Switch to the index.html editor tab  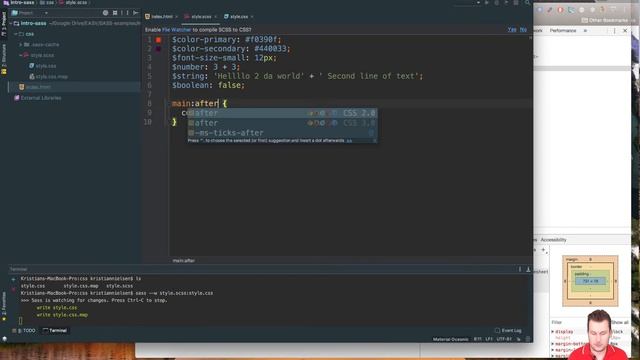point(159,17)
